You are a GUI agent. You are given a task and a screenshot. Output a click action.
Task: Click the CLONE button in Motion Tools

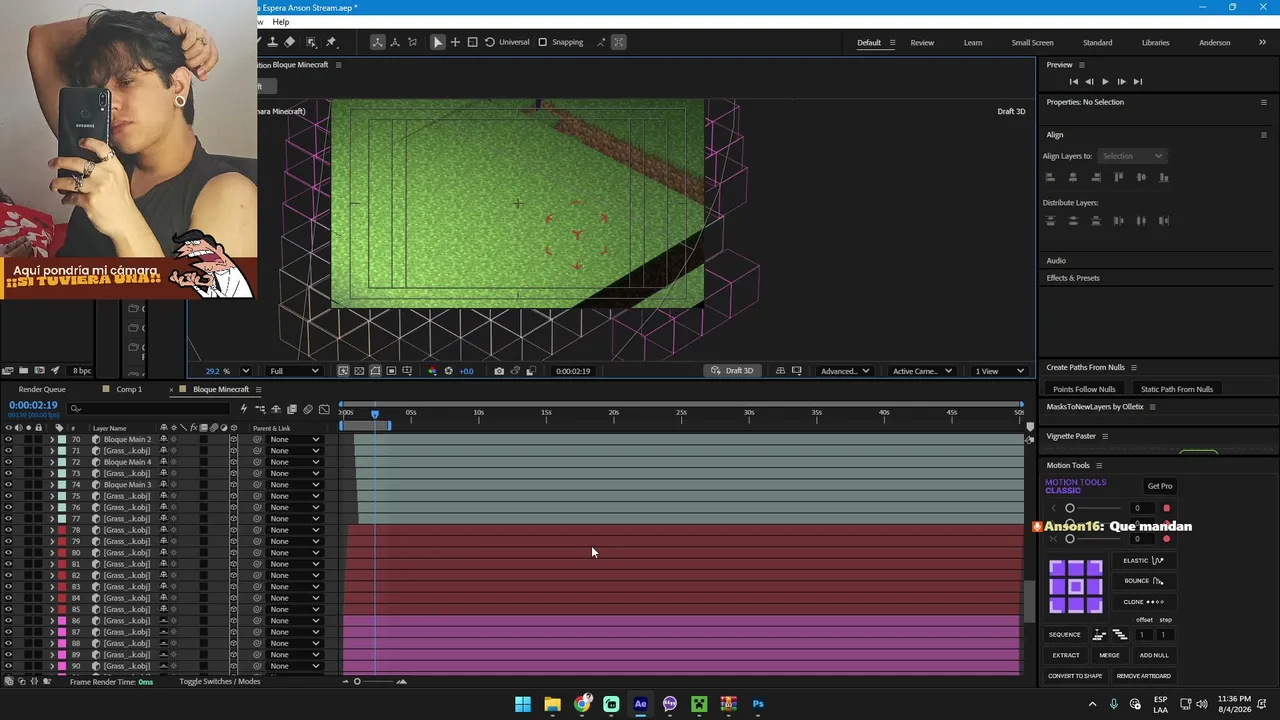(x=1143, y=602)
